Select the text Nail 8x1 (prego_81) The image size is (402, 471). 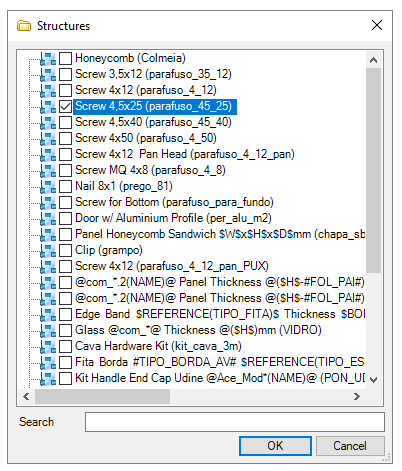[x=124, y=186]
